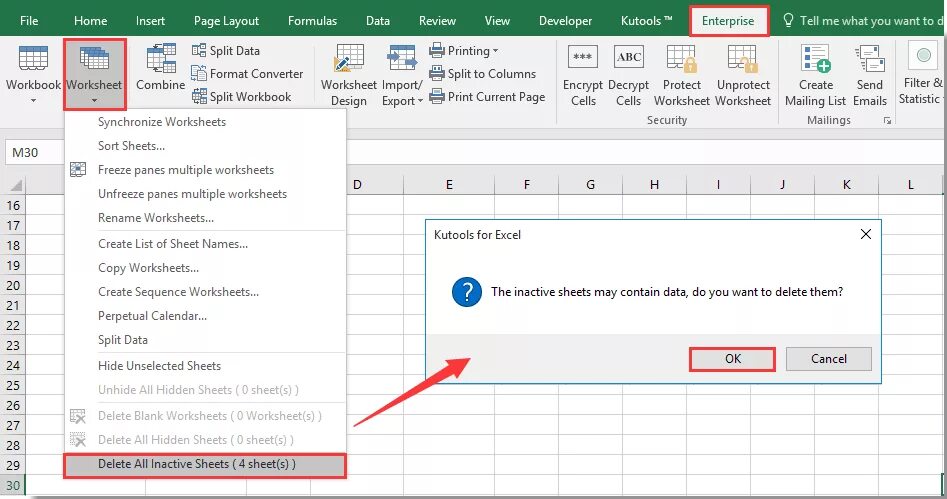
Task: Switch to the Page Layout tab
Action: point(226,21)
